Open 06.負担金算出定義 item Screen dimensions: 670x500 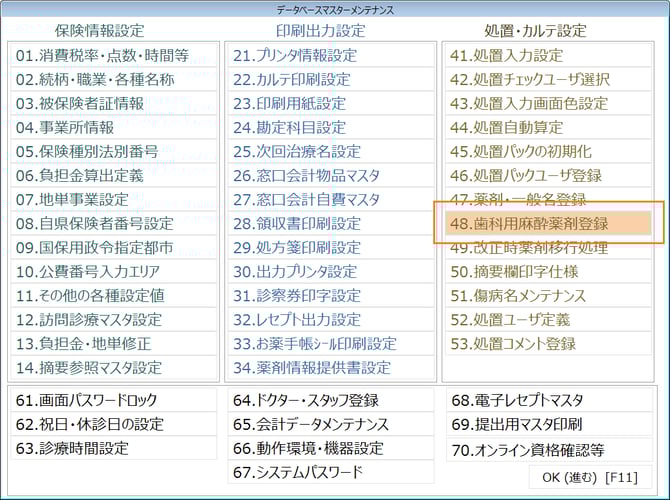[80, 176]
